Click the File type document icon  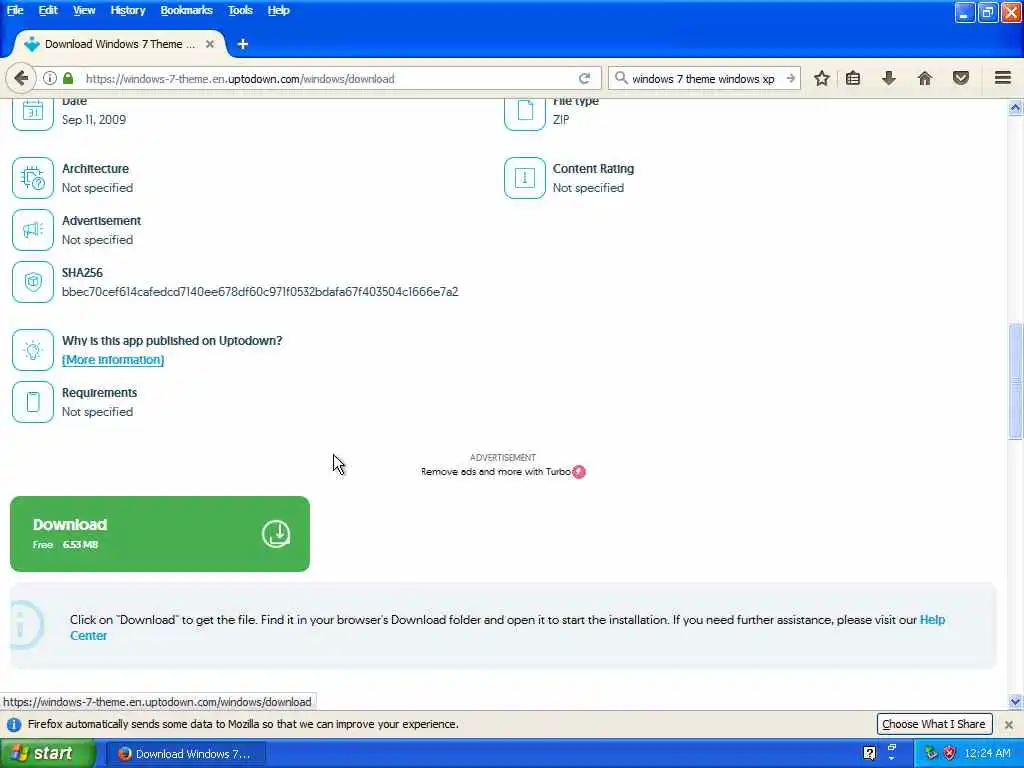coord(525,113)
